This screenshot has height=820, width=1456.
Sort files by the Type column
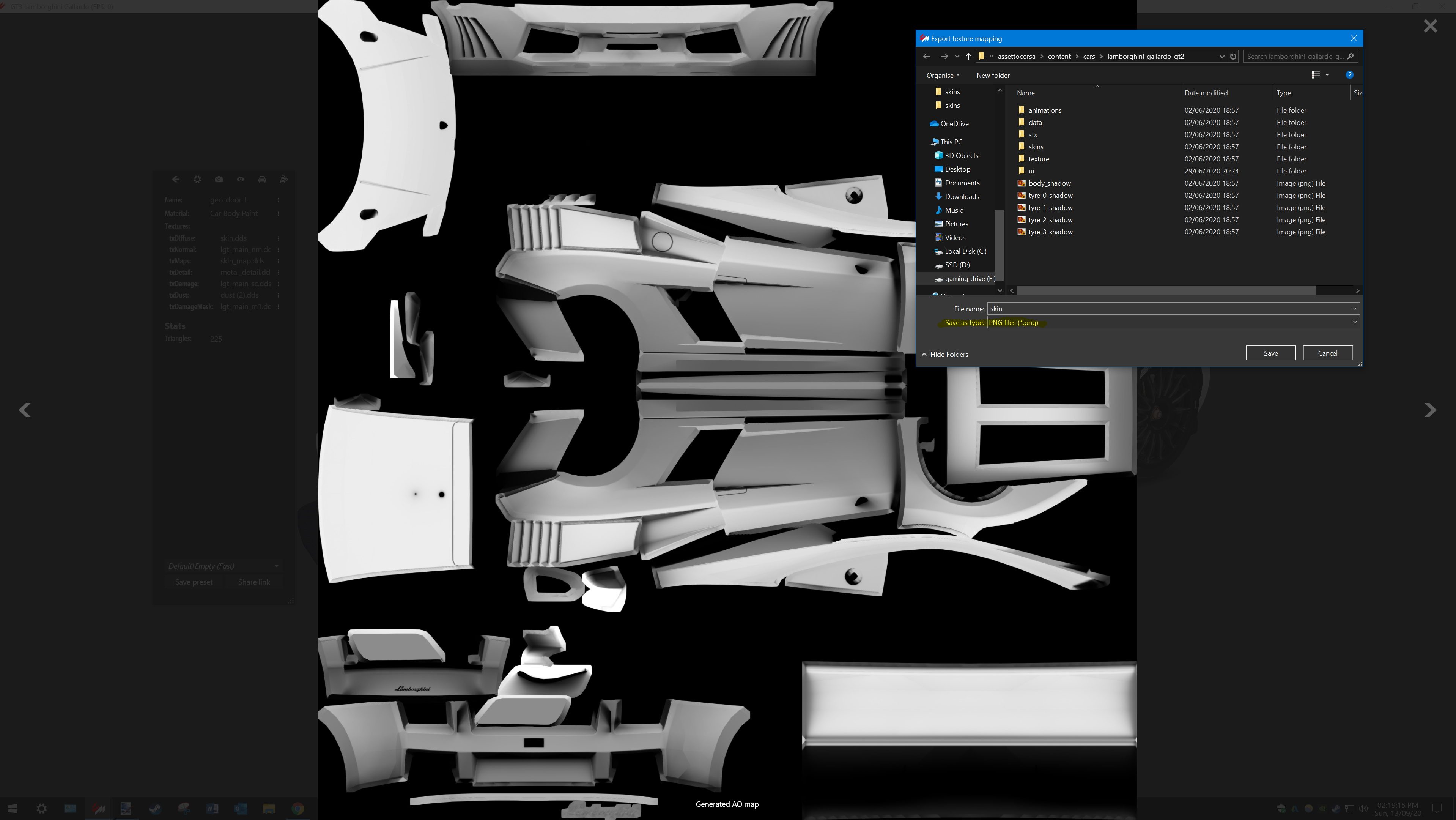pyautogui.click(x=1311, y=93)
